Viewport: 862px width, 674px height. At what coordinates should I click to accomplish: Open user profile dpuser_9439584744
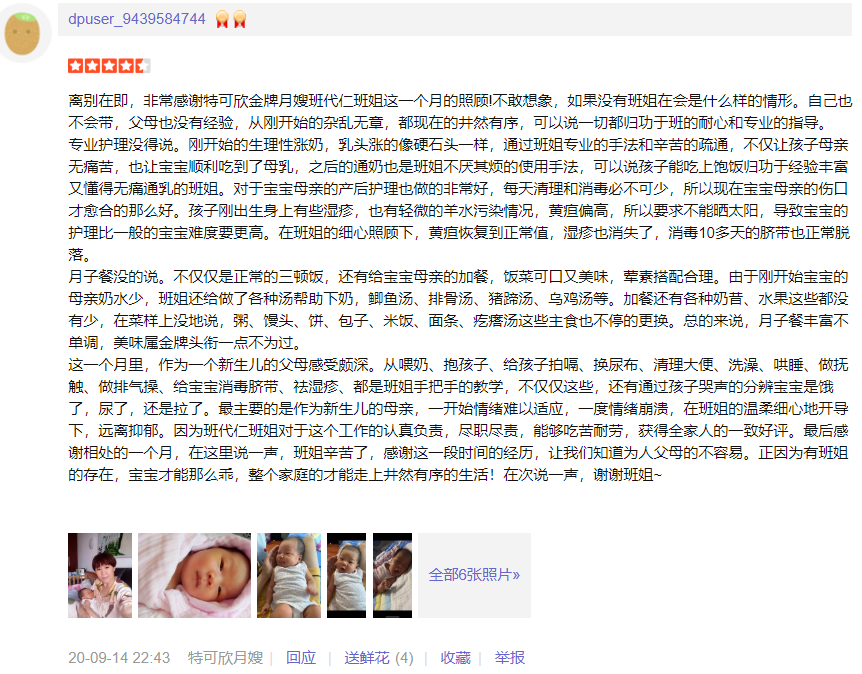(x=136, y=19)
